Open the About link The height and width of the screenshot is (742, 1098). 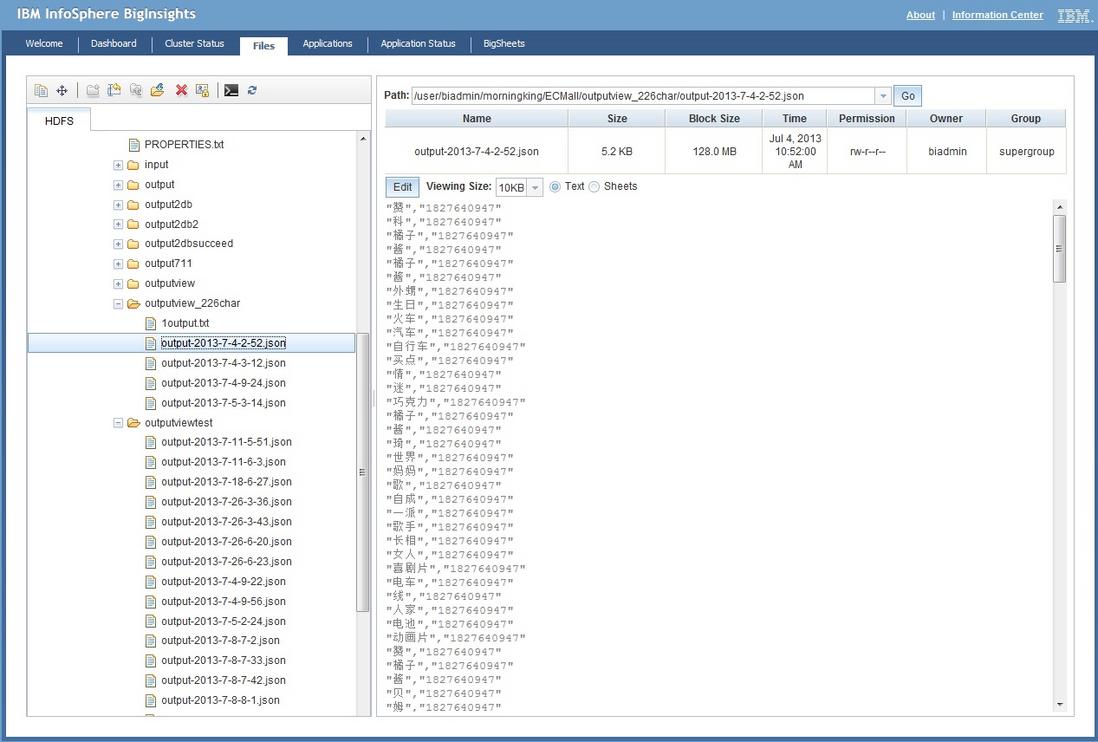click(920, 15)
